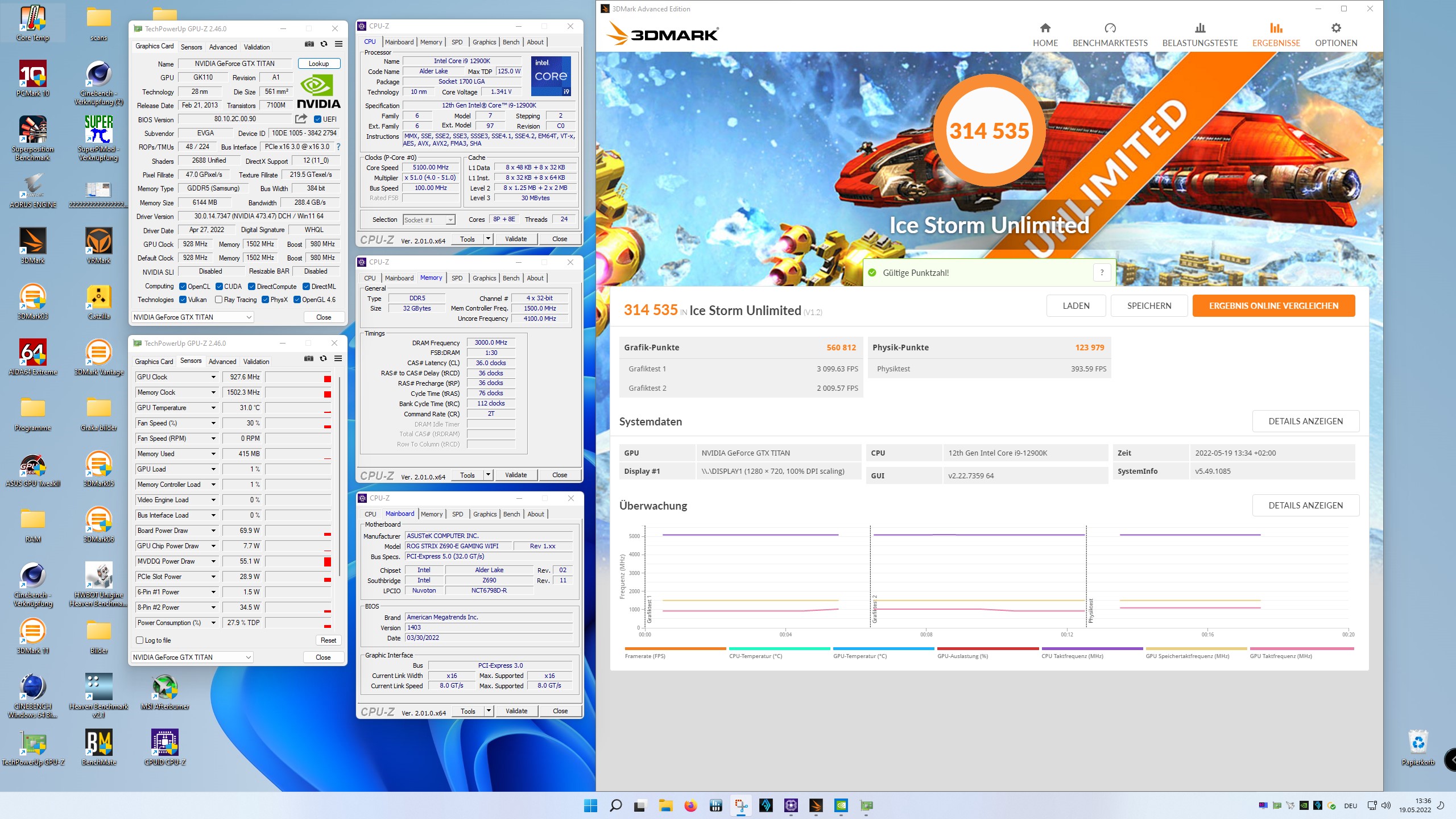This screenshot has height=819, width=1456.
Task: Open the Papierkorb recycle bin
Action: [x=1418, y=747]
